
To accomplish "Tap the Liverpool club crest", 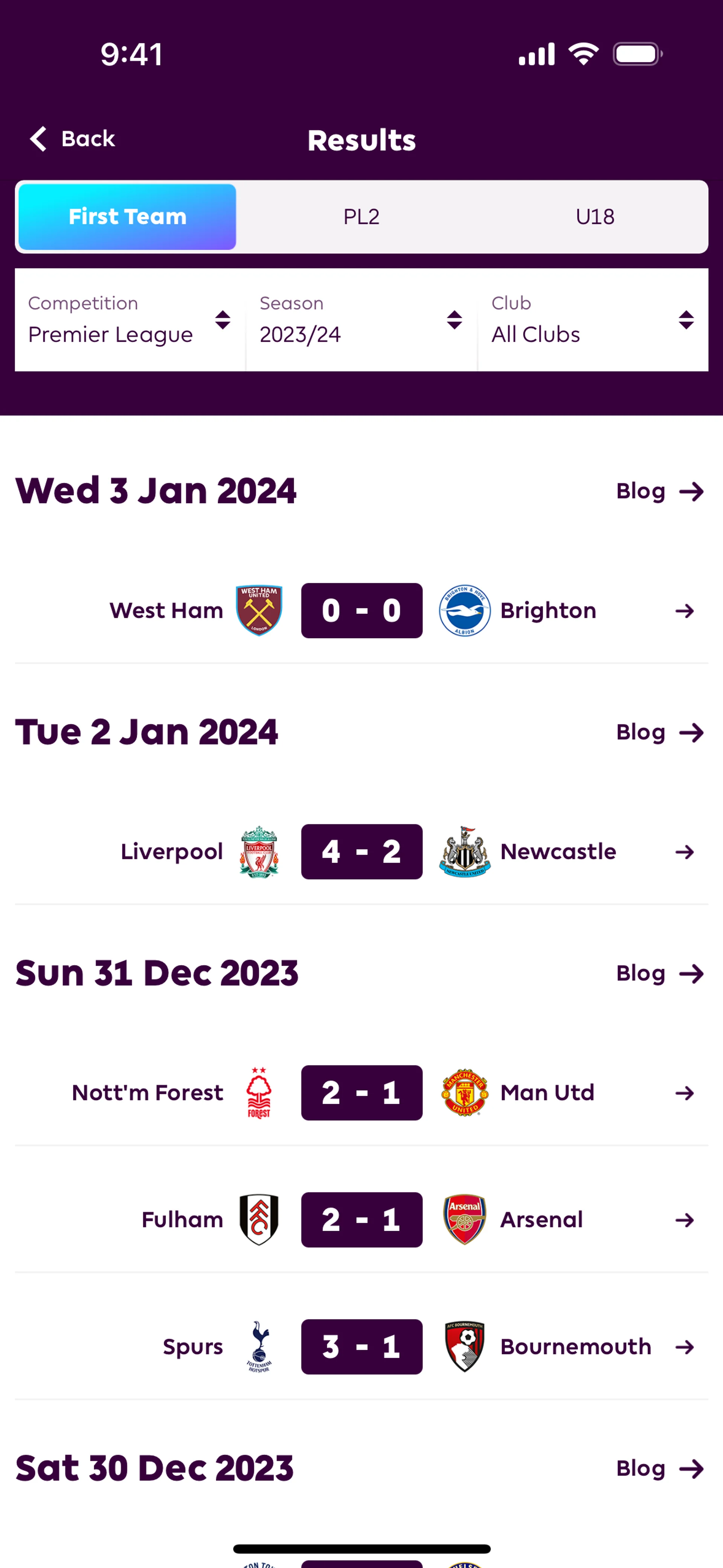I will [x=259, y=851].
